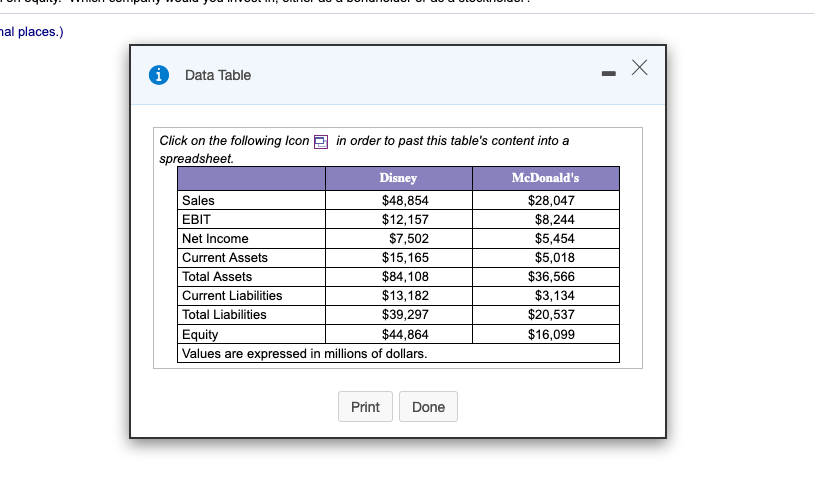Select the McDonald's column header

click(545, 178)
